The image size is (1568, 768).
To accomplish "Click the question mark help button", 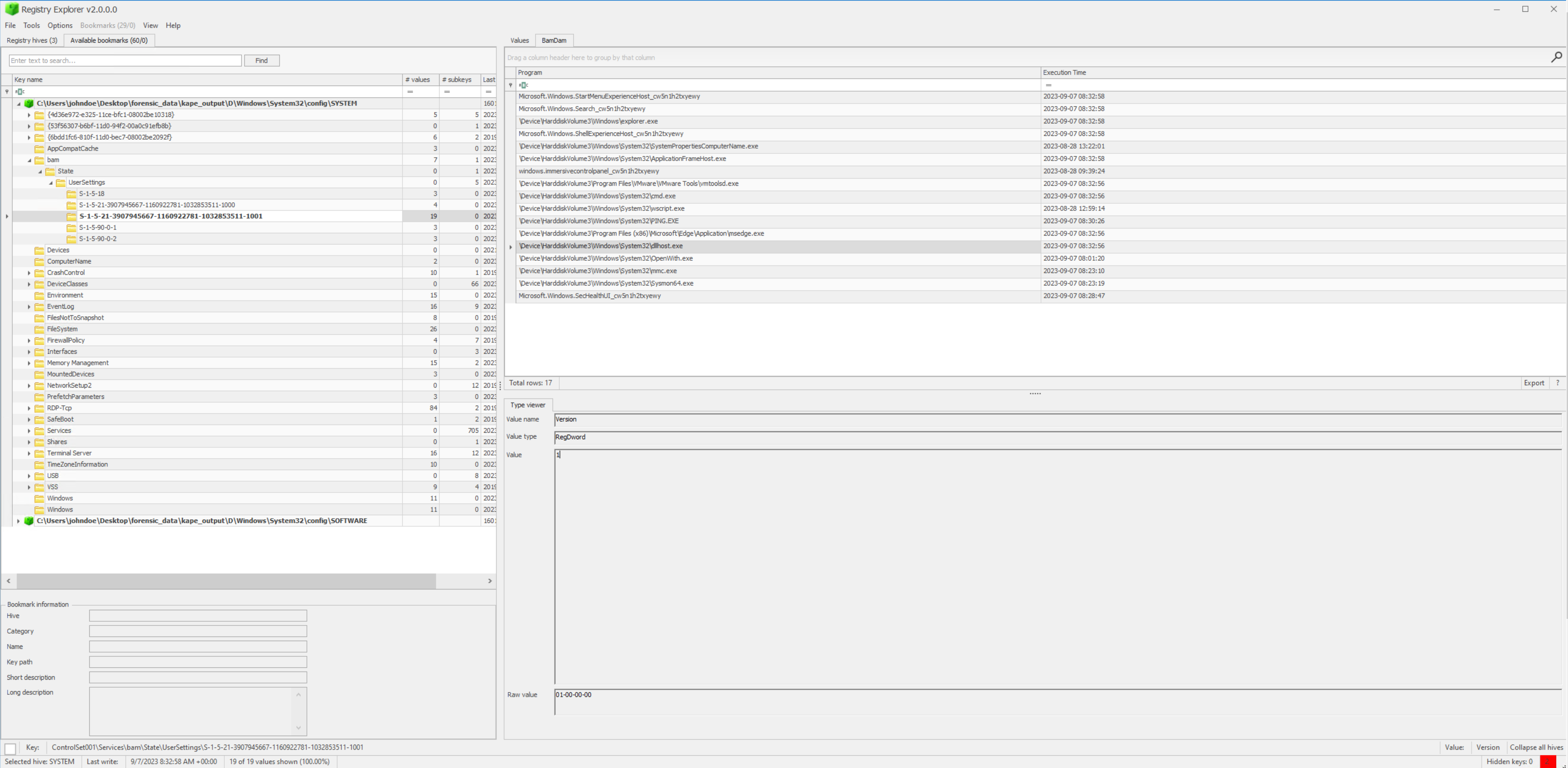I will [x=1557, y=383].
